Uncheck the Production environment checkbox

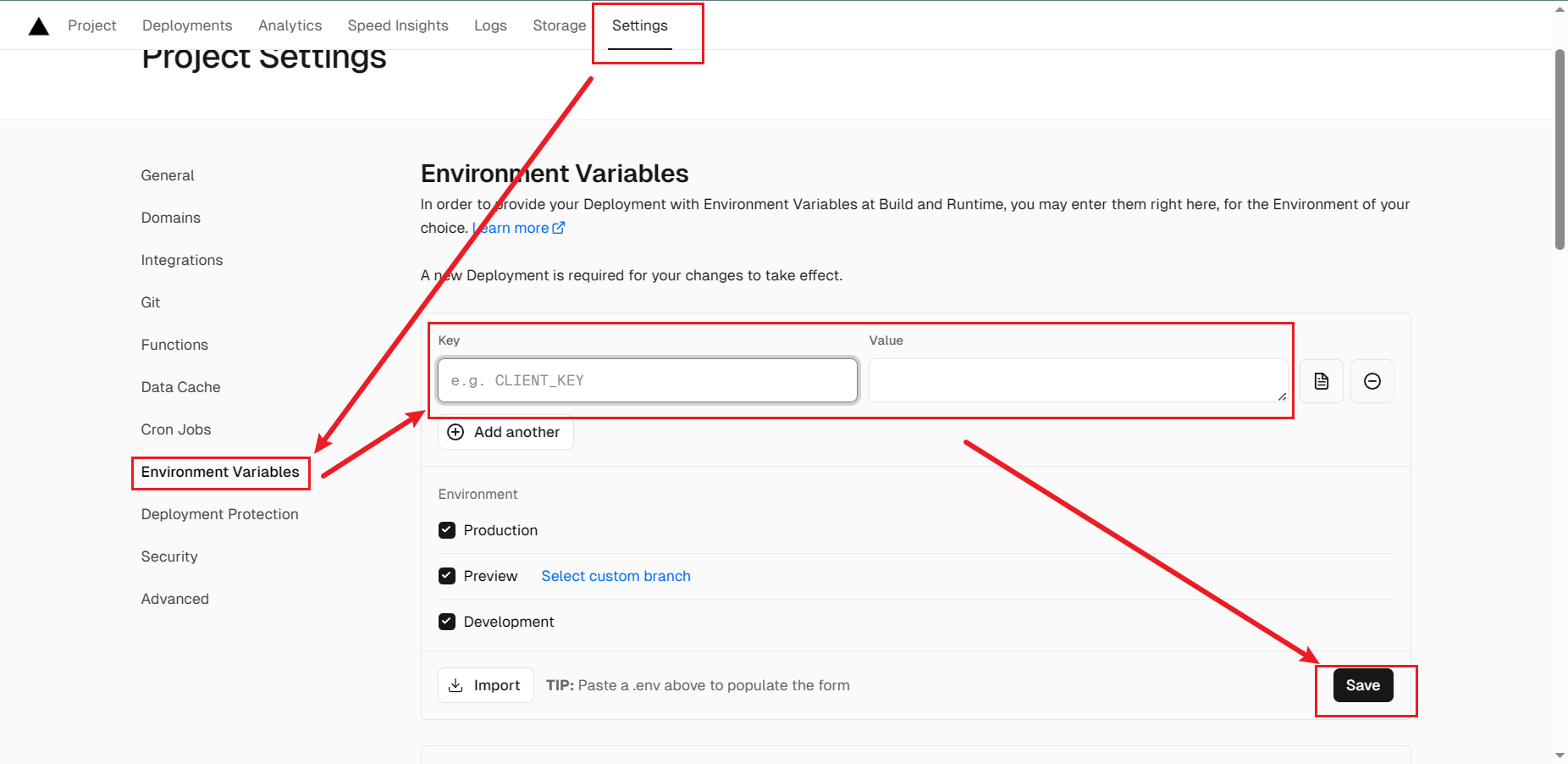click(447, 530)
